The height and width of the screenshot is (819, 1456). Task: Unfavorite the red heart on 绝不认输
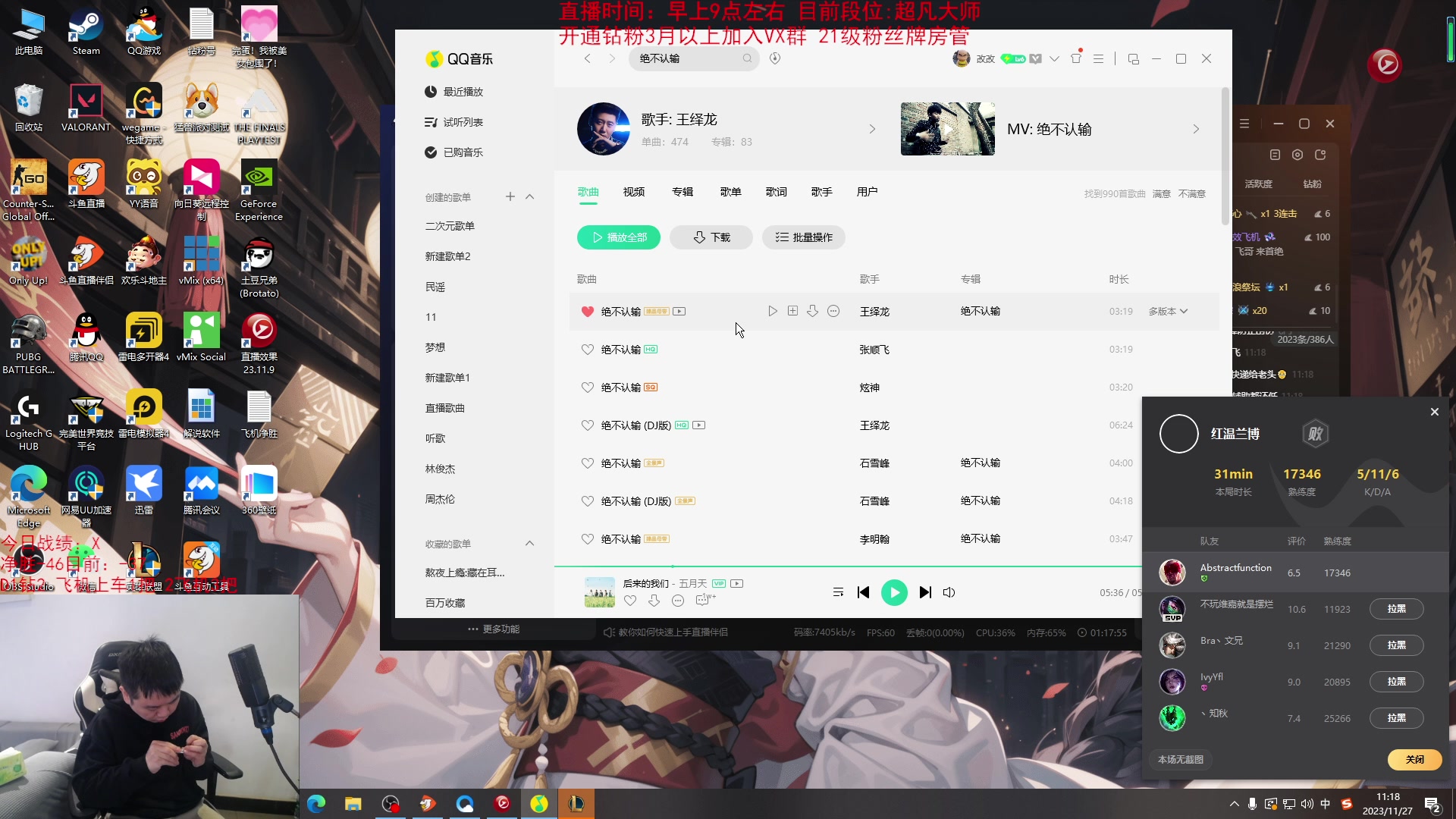(588, 311)
